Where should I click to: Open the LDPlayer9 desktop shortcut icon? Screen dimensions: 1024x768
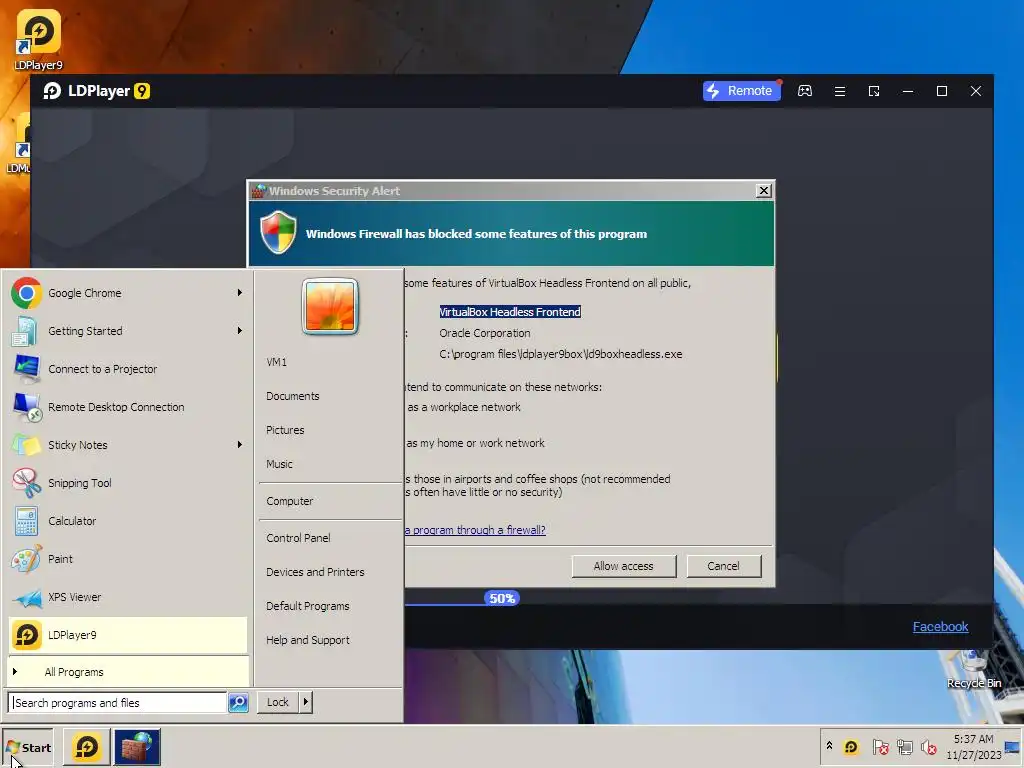38,39
